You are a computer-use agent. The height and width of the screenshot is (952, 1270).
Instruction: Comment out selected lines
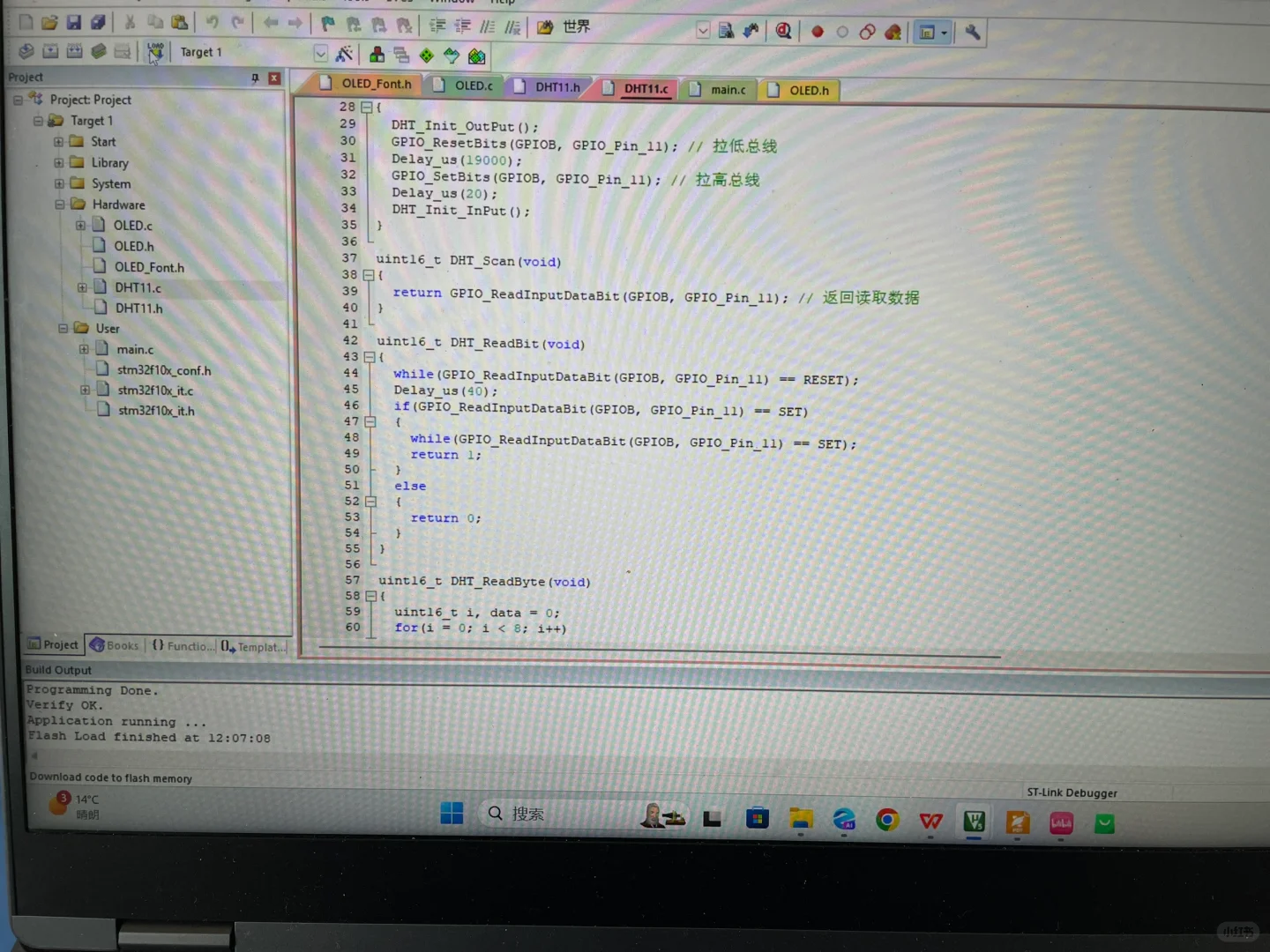(488, 27)
